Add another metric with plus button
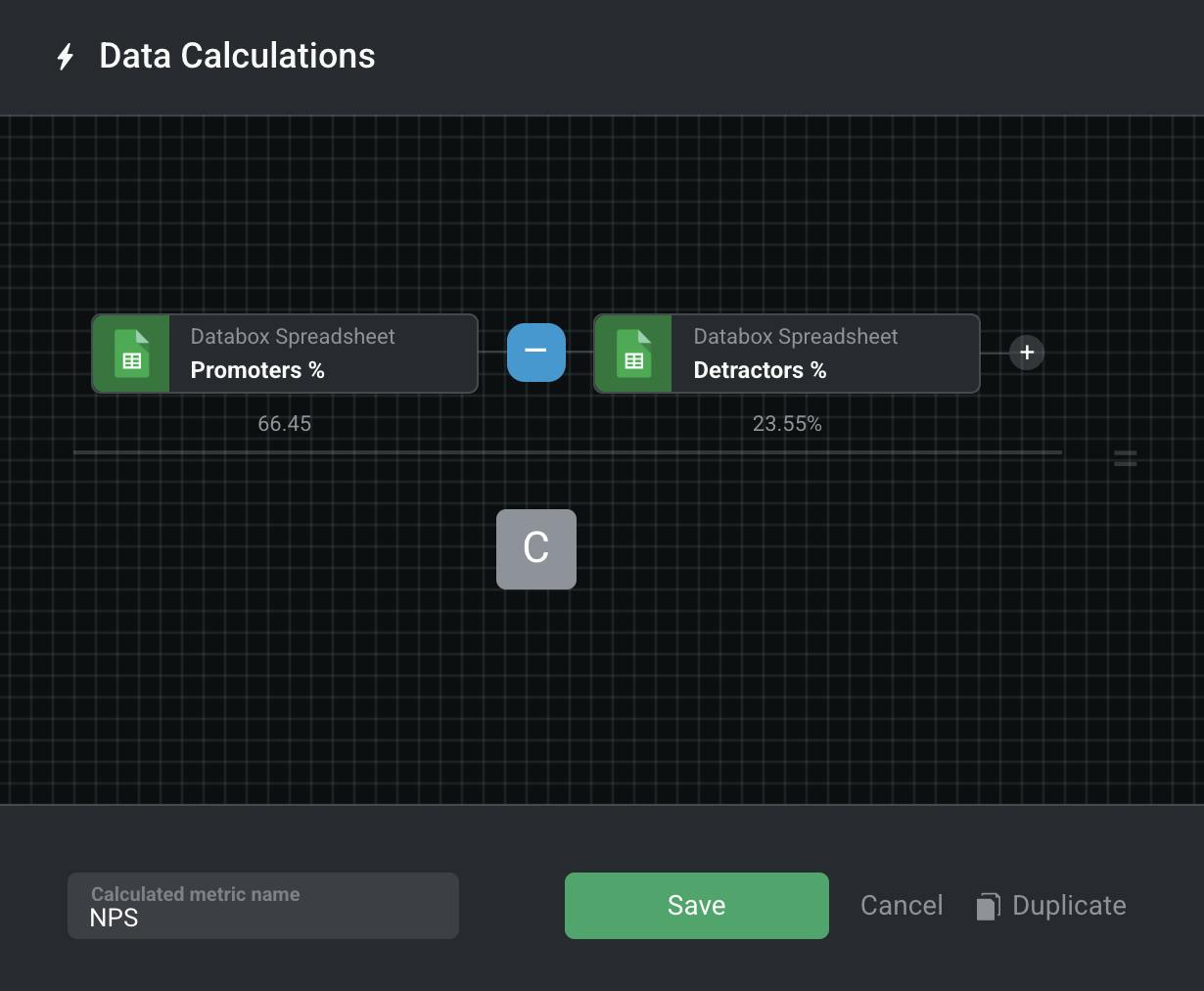The width and height of the screenshot is (1204, 991). coord(1027,353)
